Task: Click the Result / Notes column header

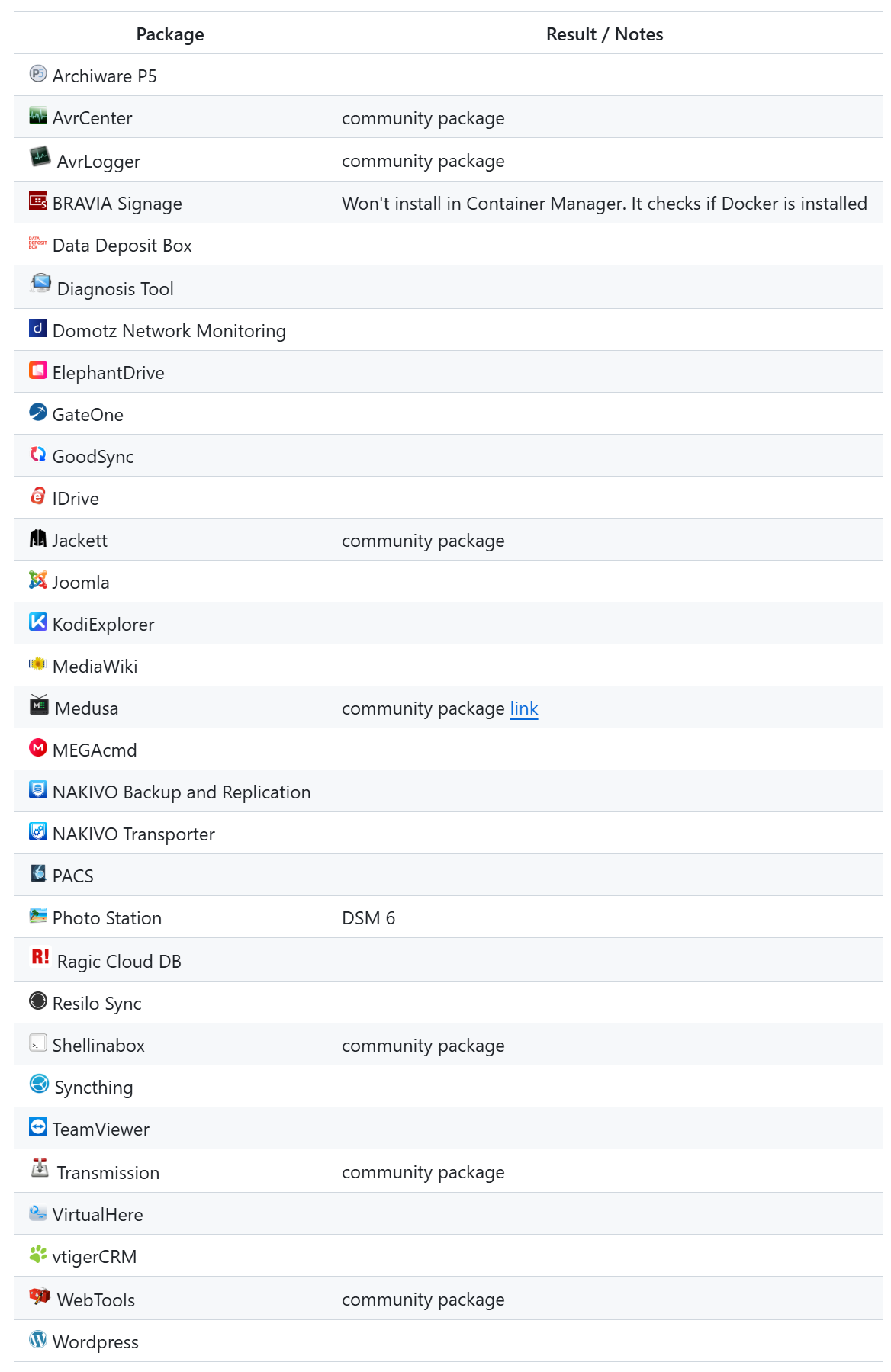Action: pos(604,34)
